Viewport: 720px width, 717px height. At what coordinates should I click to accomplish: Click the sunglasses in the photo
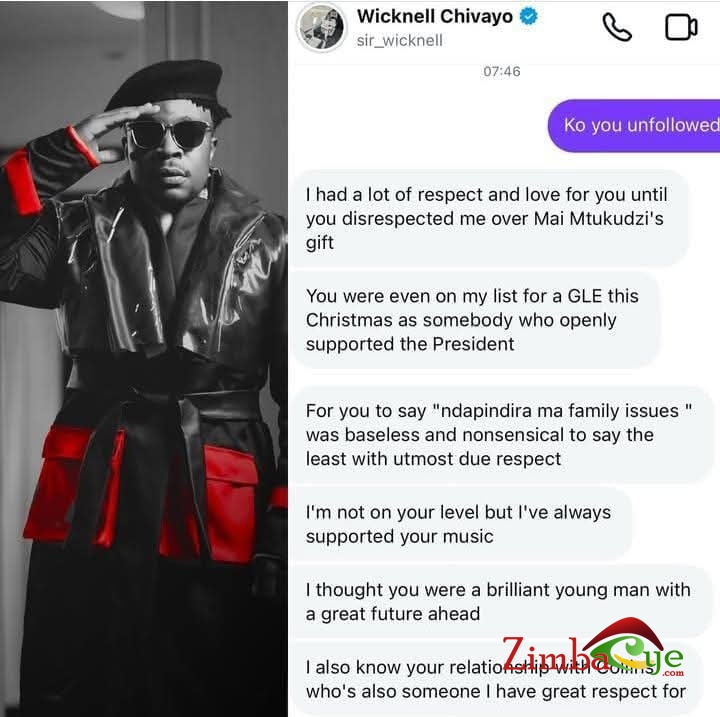point(169,135)
